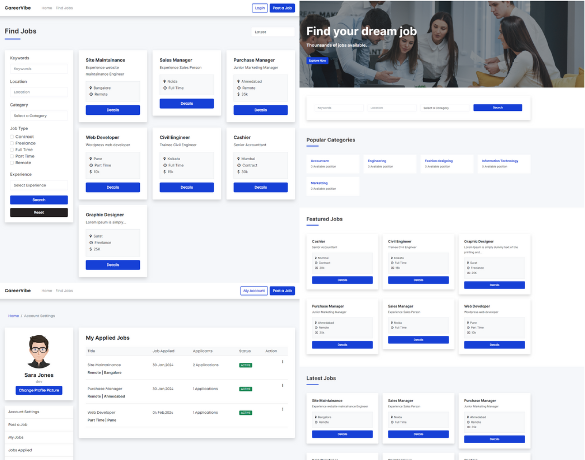Open Select a Category dropdown in home page search bar
The width and height of the screenshot is (585, 460).
[x=445, y=108]
